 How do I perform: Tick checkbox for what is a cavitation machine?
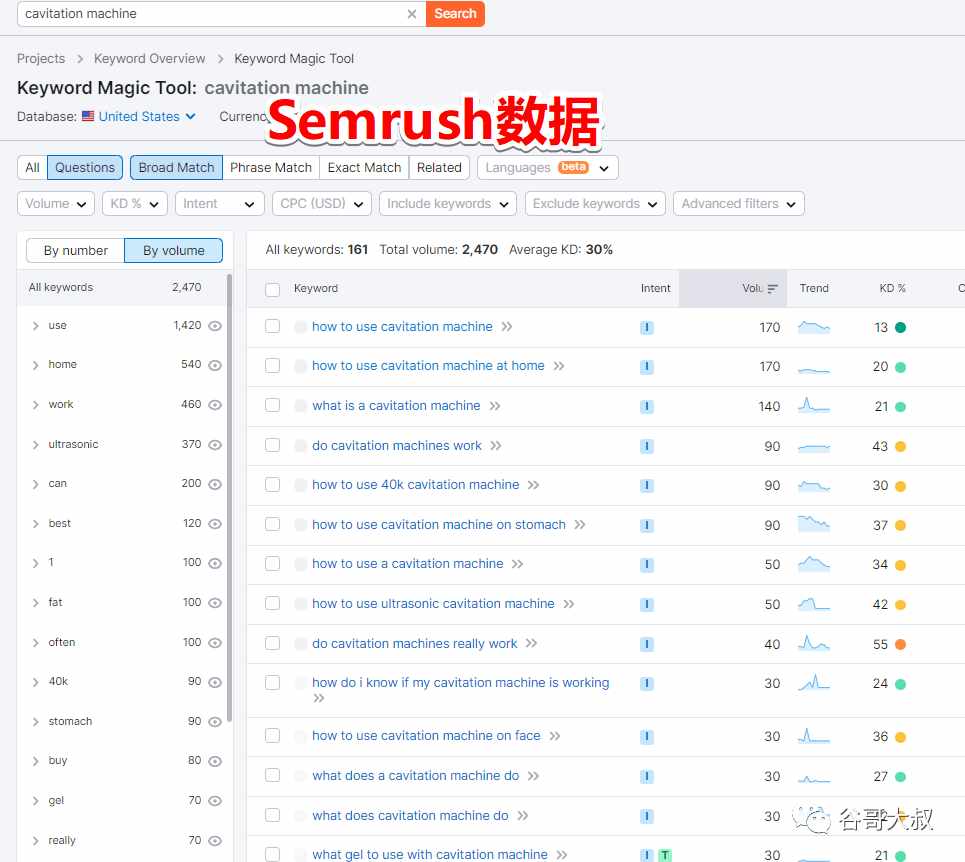[x=273, y=405]
